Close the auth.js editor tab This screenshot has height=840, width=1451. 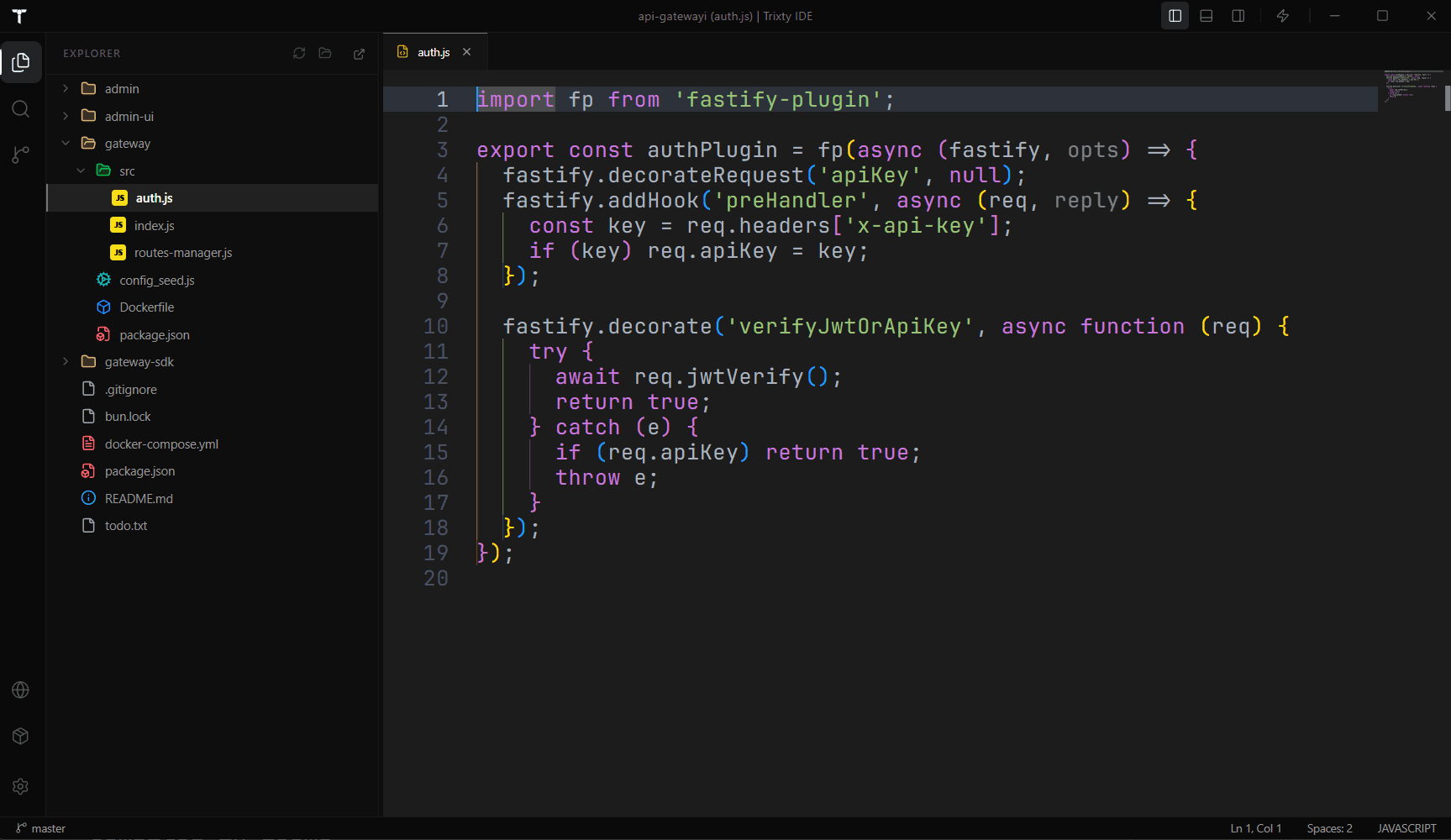pos(466,52)
